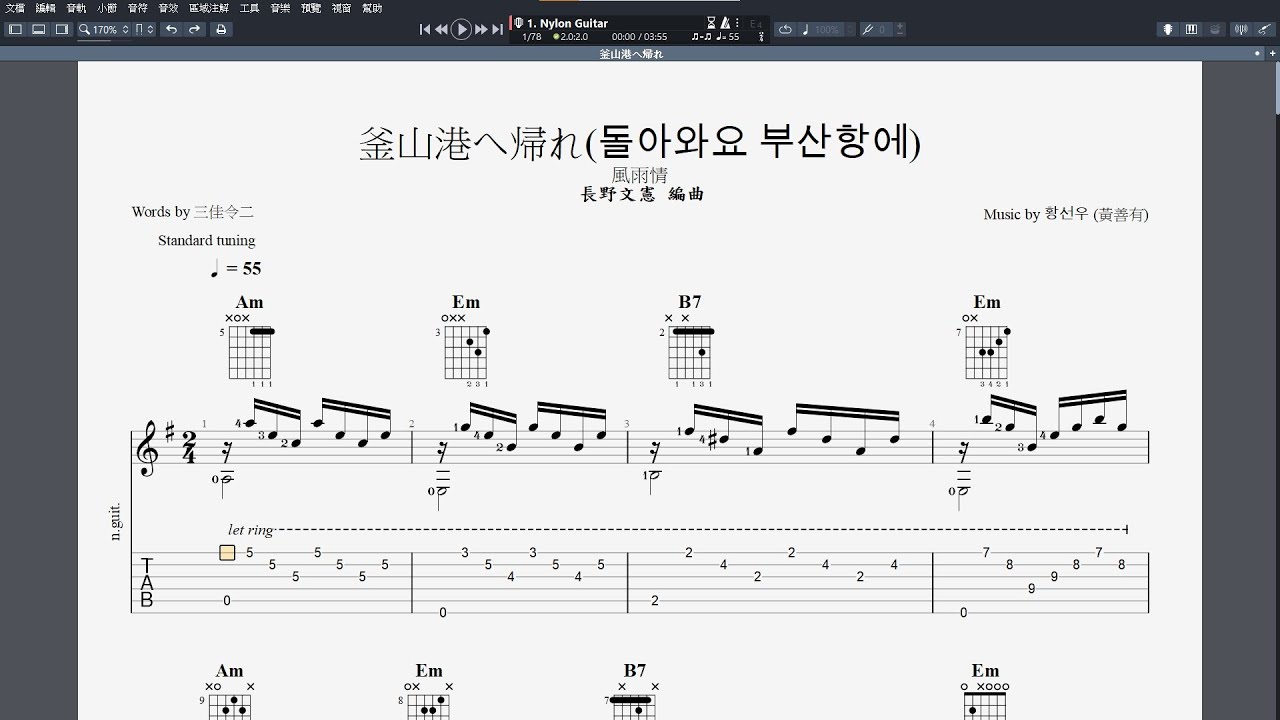The height and width of the screenshot is (720, 1280).
Task: Click the tempo 55 display
Action: pos(728,37)
